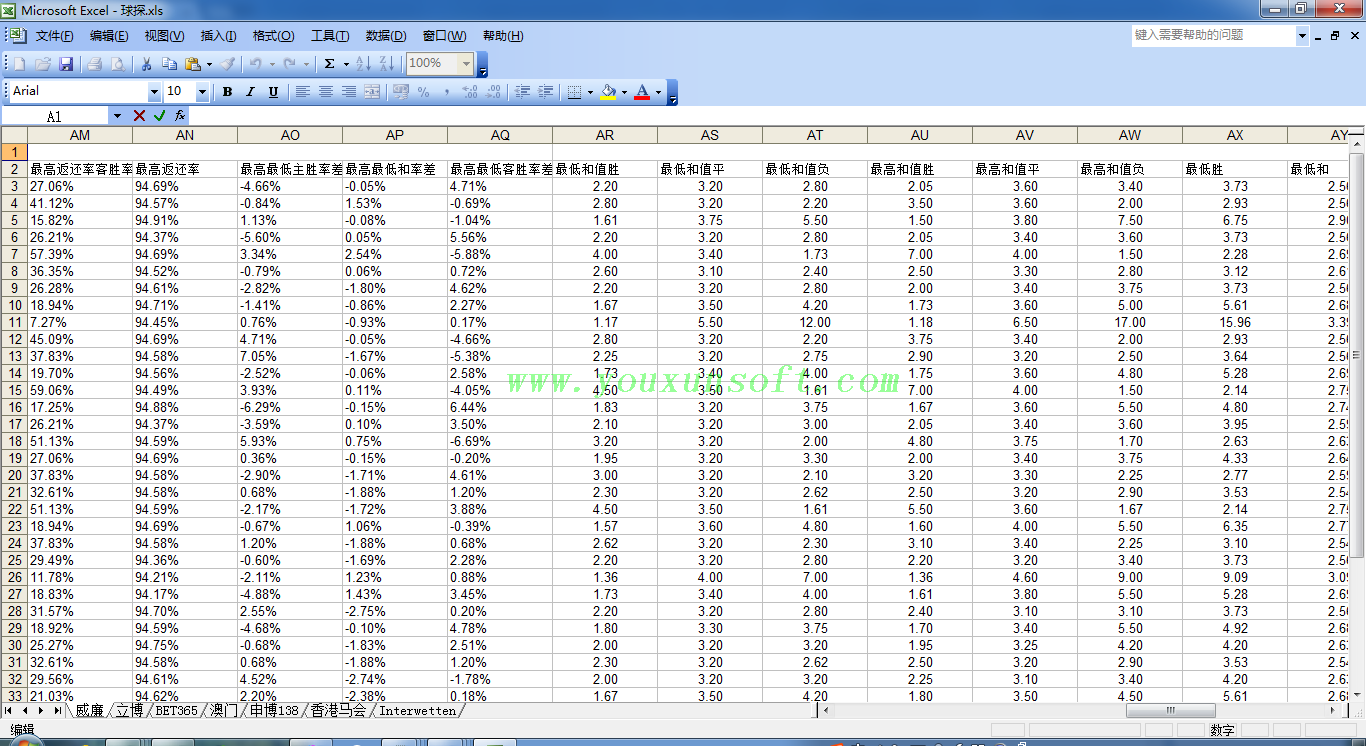The width and height of the screenshot is (1366, 746).
Task: Click Merge and Center icon
Action: [x=372, y=92]
